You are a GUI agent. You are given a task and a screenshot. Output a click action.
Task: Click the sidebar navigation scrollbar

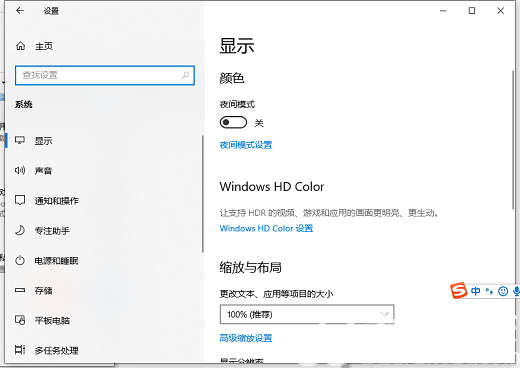pos(202,194)
